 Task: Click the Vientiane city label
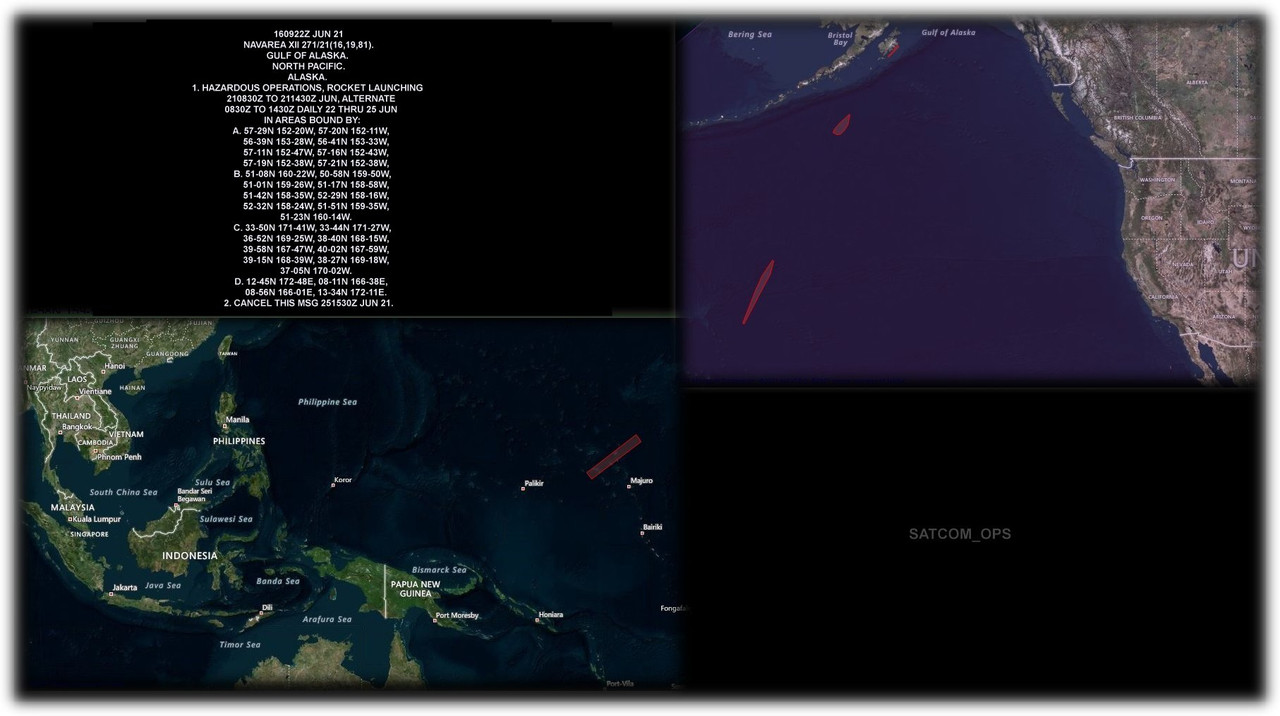[95, 392]
